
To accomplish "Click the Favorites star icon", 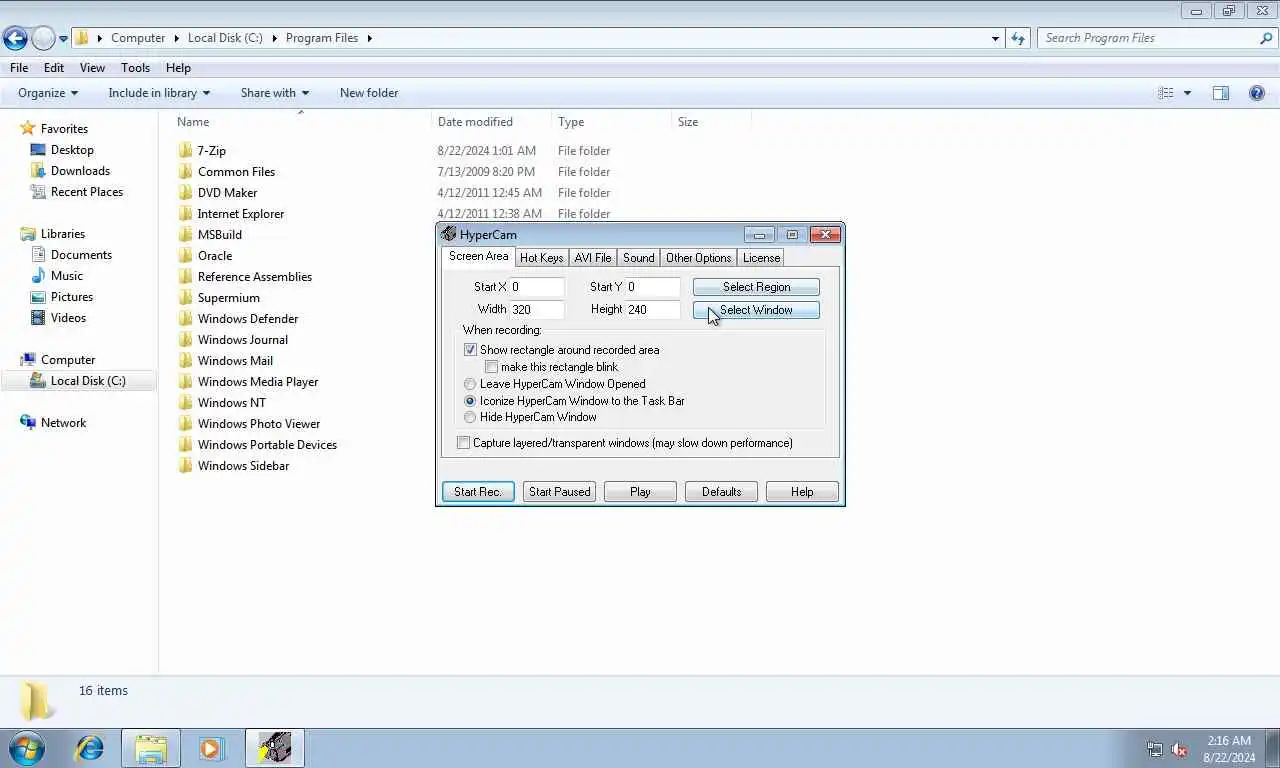I will [27, 128].
